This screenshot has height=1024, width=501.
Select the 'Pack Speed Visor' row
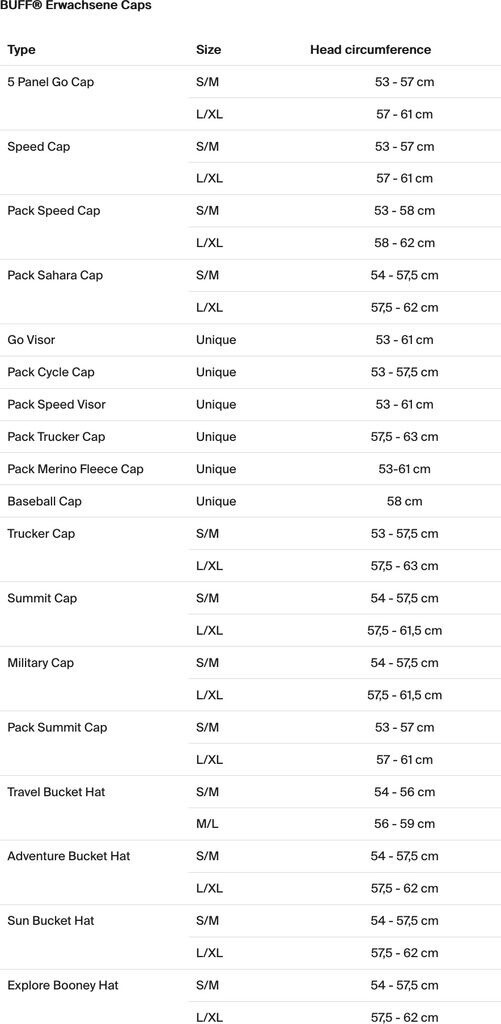click(250, 404)
